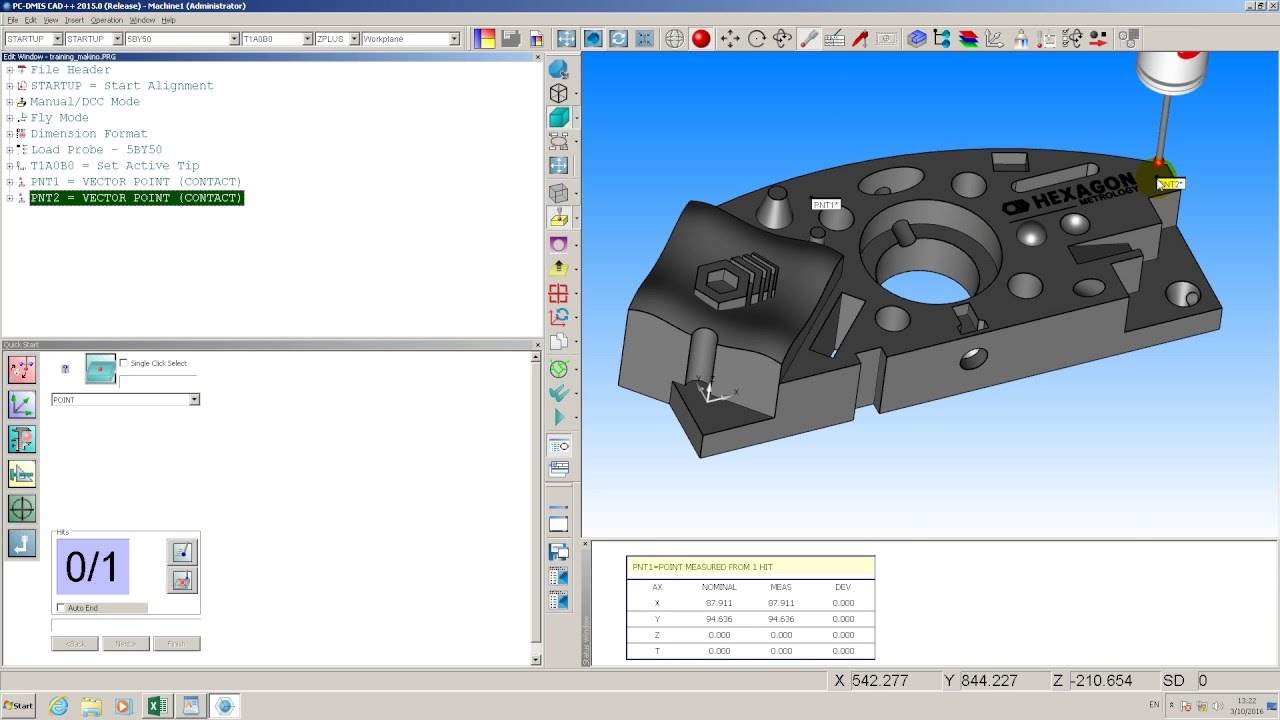
Task: Select the Manual/DCC Mode row
Action: click(85, 102)
